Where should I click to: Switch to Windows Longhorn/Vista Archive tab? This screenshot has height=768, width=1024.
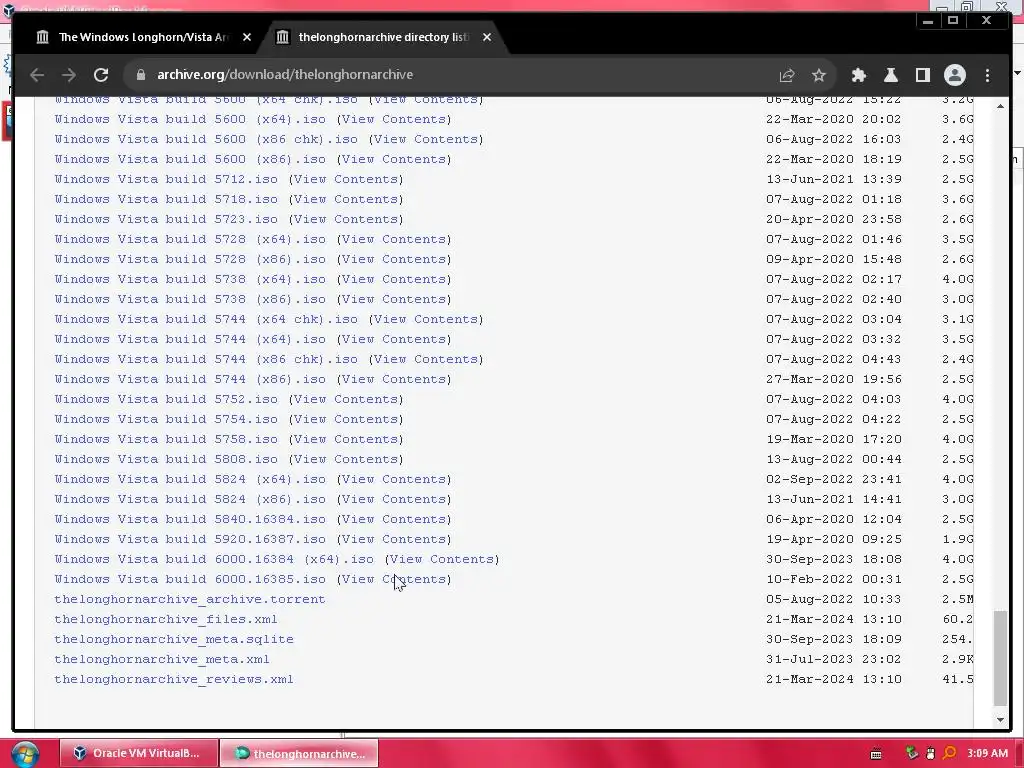pyautogui.click(x=144, y=37)
